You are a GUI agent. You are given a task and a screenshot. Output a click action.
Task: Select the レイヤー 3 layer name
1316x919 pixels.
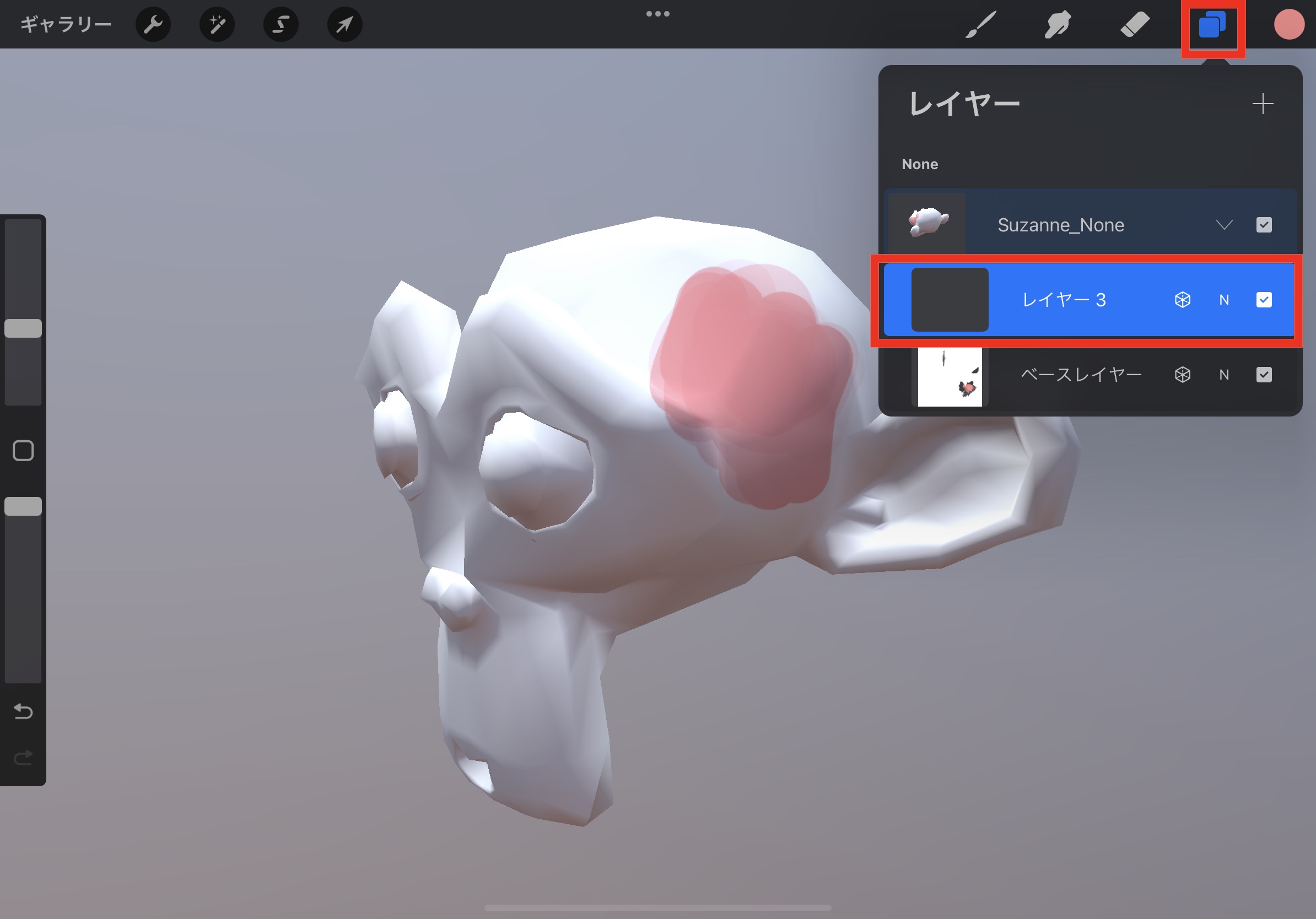1064,300
